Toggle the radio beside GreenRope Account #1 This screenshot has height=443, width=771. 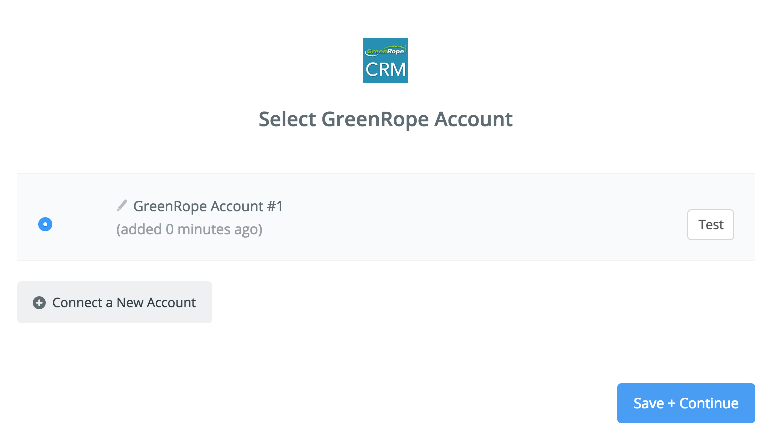pyautogui.click(x=45, y=224)
